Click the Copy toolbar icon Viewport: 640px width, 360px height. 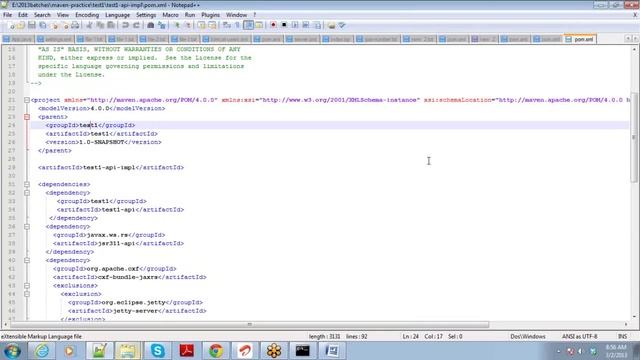pyautogui.click(x=100, y=25)
